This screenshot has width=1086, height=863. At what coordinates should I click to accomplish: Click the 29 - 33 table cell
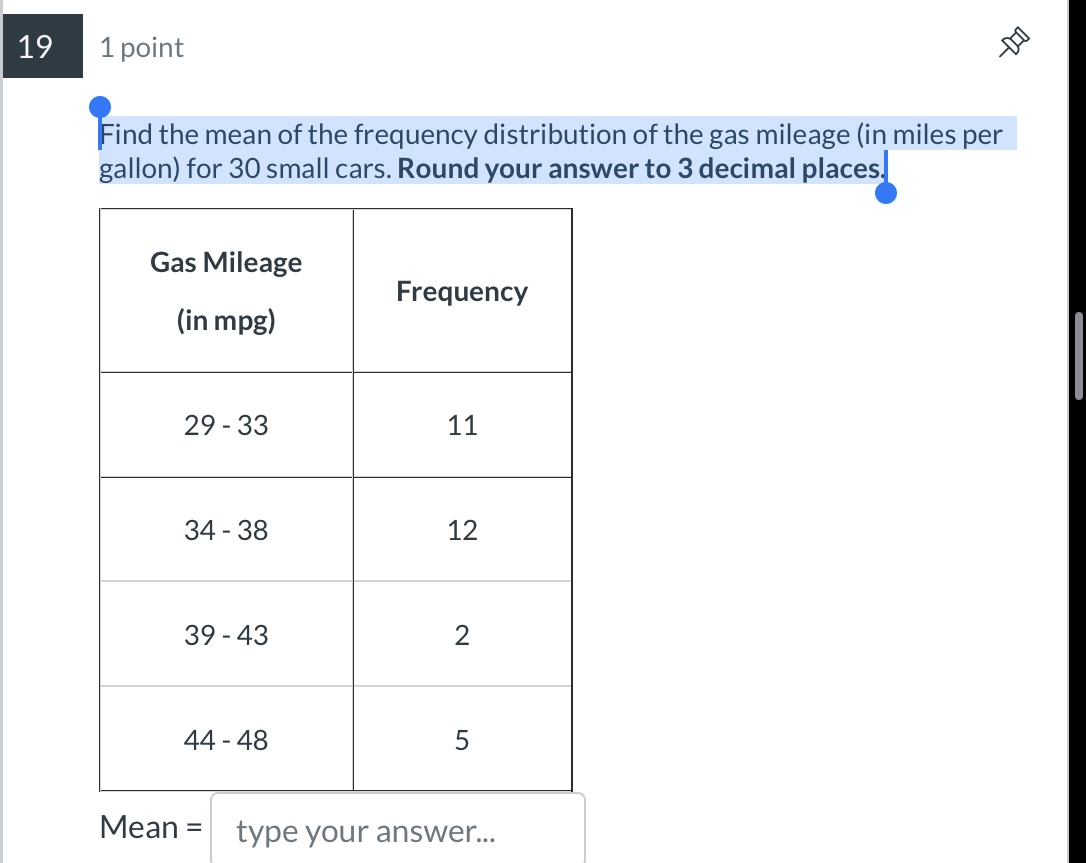pyautogui.click(x=226, y=424)
